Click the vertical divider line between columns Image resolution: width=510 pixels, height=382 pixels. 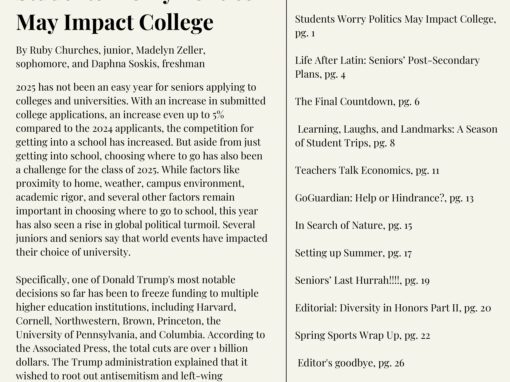tap(286, 191)
